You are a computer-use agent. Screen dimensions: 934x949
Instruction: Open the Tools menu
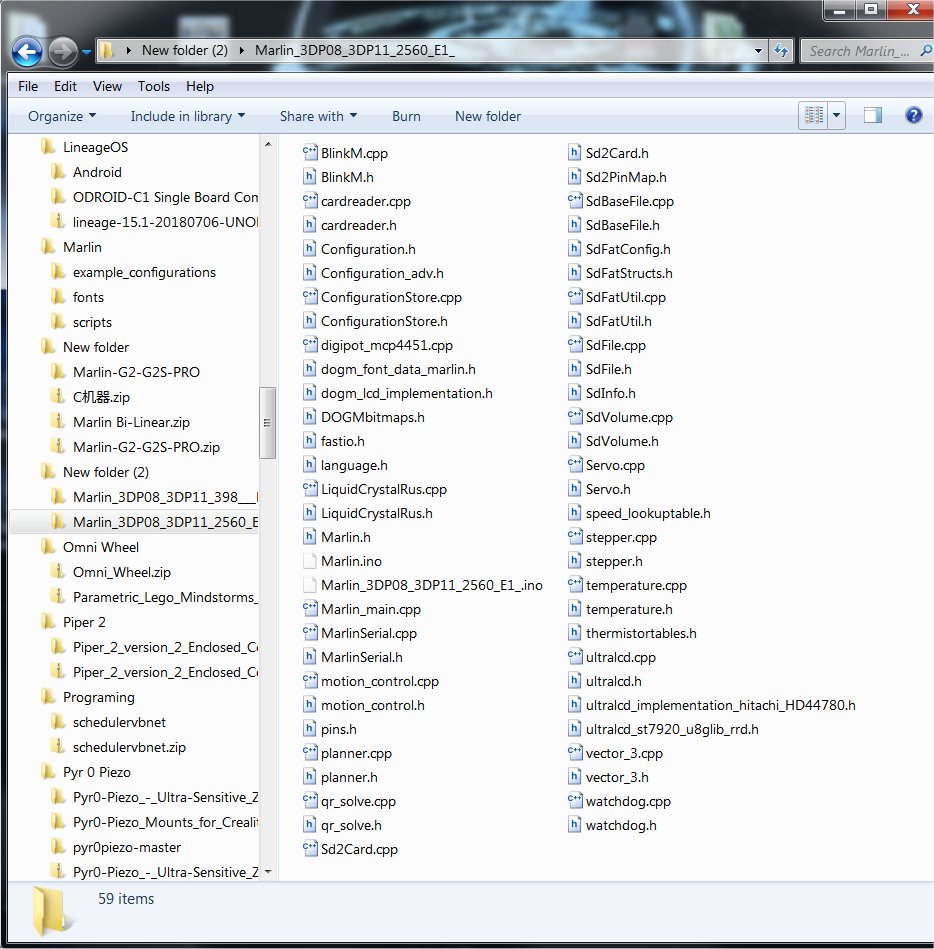click(x=154, y=86)
